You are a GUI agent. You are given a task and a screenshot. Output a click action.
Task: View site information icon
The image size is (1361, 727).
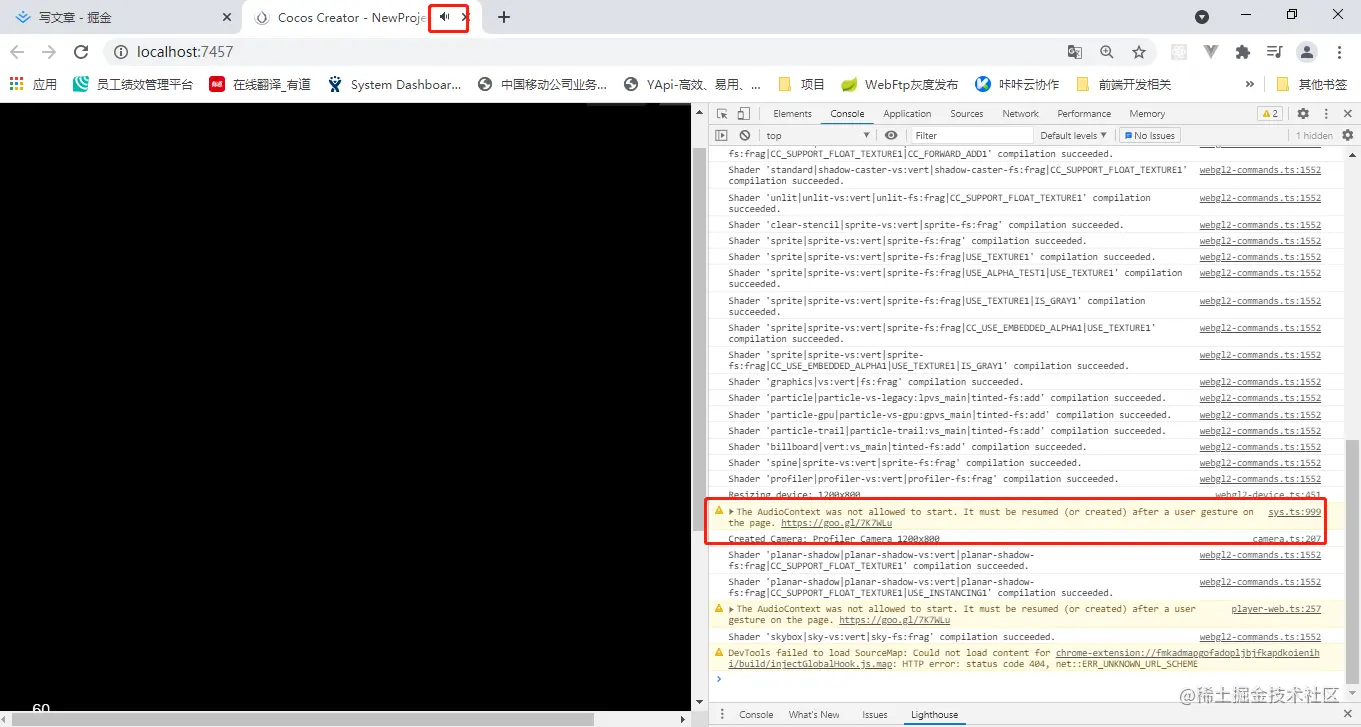pyautogui.click(x=120, y=52)
